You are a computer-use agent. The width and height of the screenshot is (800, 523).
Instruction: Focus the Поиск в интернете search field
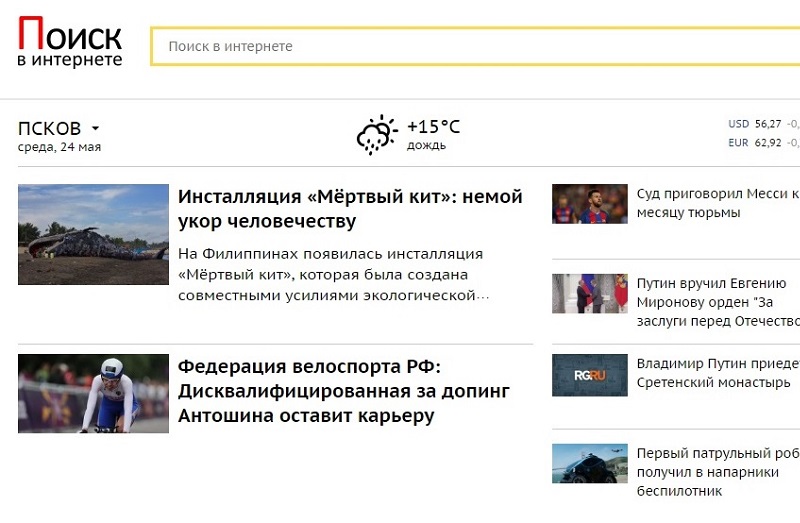[x=475, y=46]
